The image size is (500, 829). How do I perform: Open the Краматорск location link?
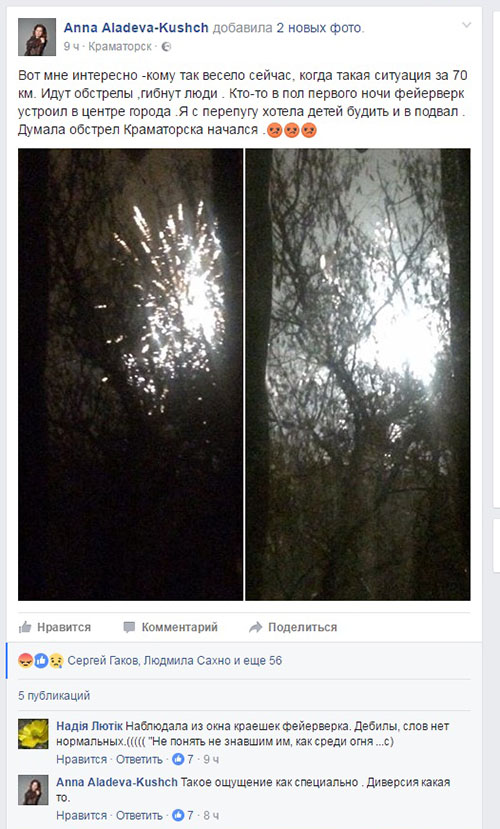120,47
